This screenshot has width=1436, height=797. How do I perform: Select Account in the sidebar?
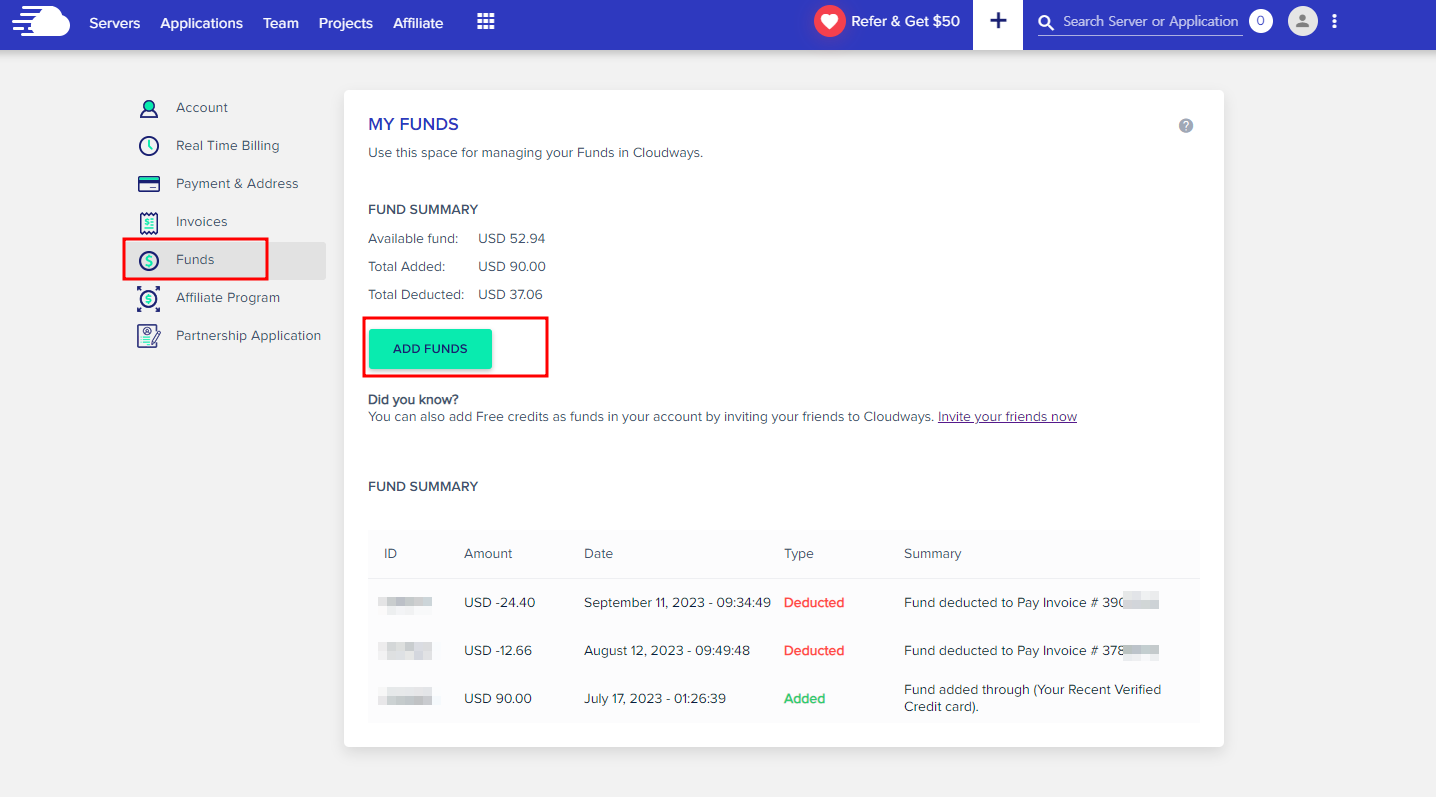tap(202, 108)
